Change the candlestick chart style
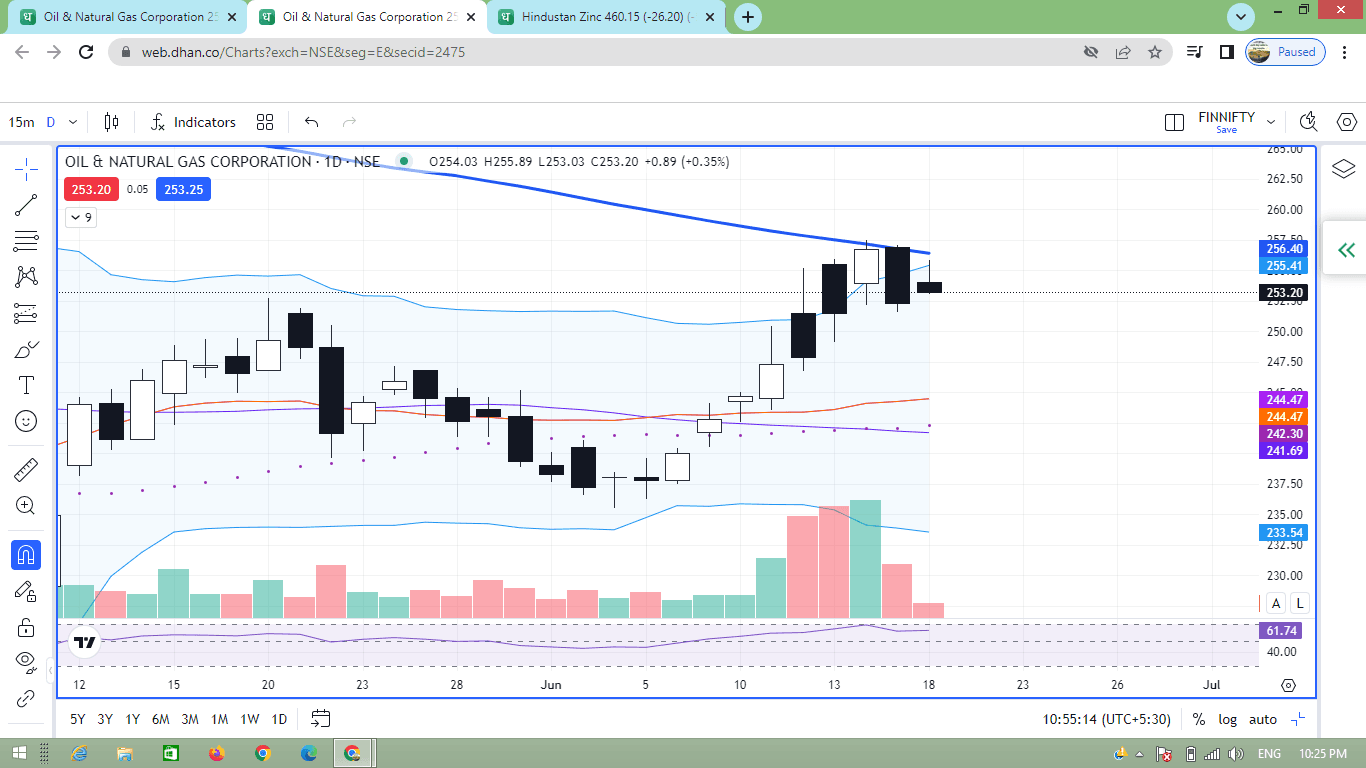 click(x=111, y=122)
